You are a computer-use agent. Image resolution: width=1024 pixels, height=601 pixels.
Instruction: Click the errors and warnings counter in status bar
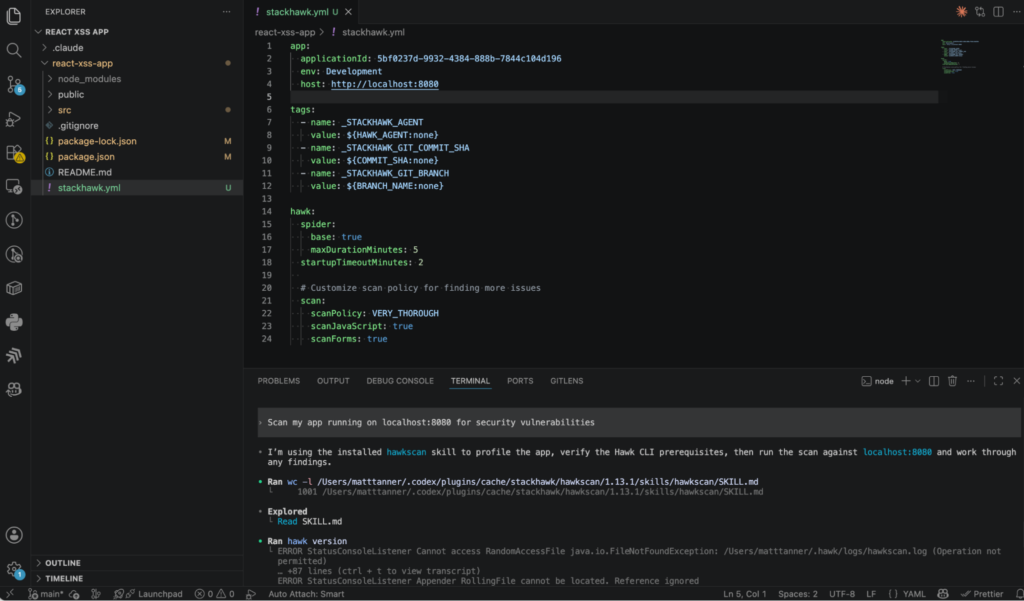(x=214, y=594)
